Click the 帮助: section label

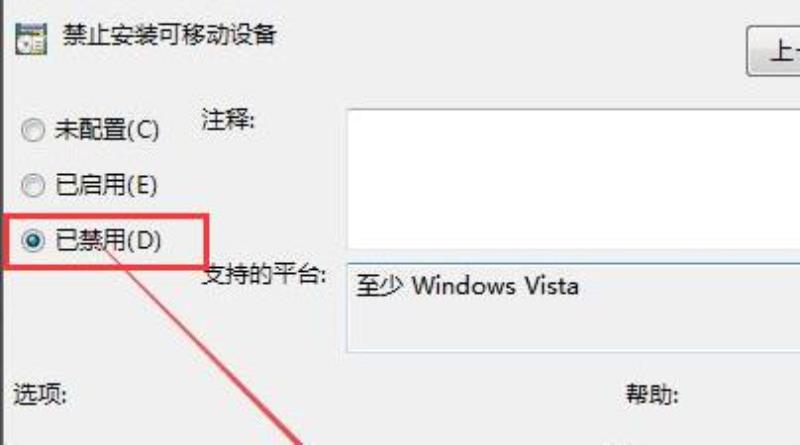(x=652, y=394)
